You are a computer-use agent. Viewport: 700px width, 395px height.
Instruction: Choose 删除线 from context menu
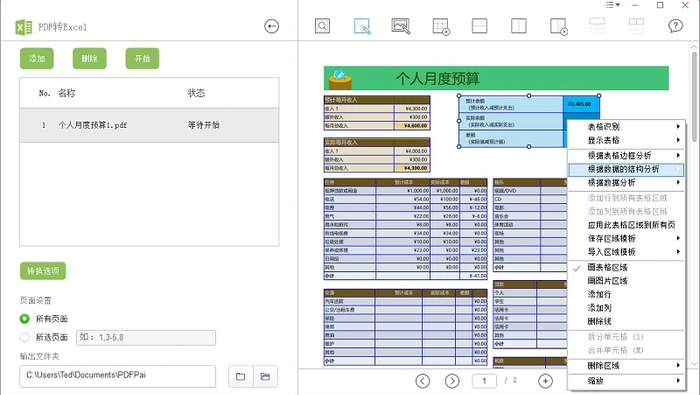tap(626, 321)
